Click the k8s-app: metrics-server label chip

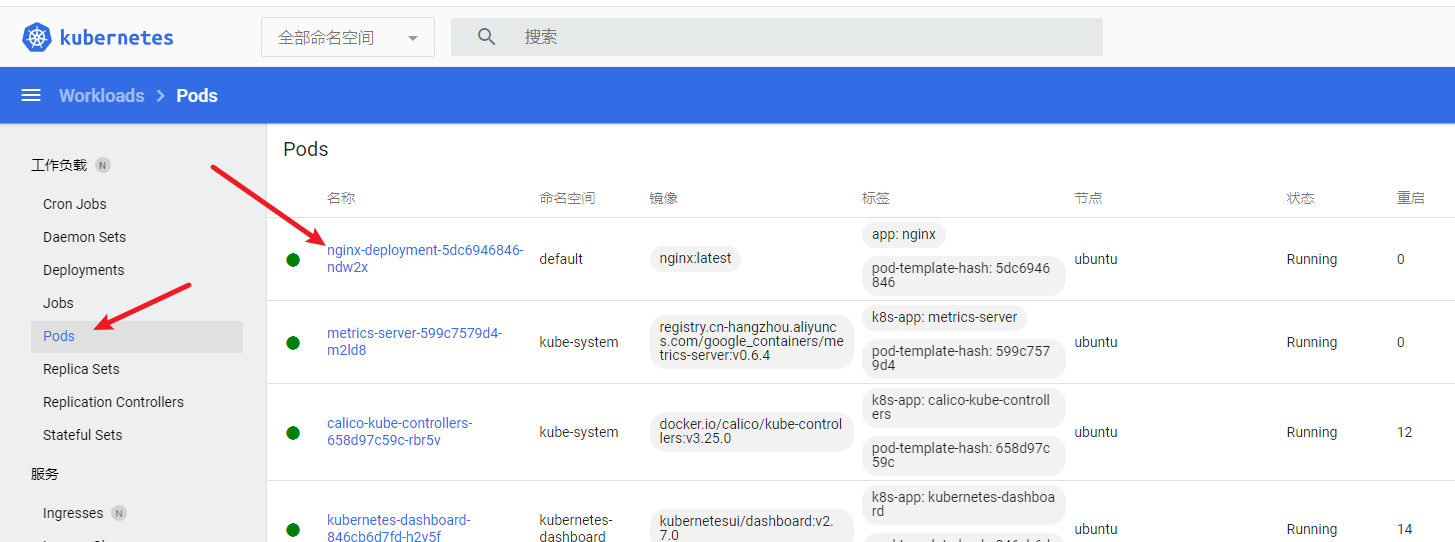click(x=944, y=317)
